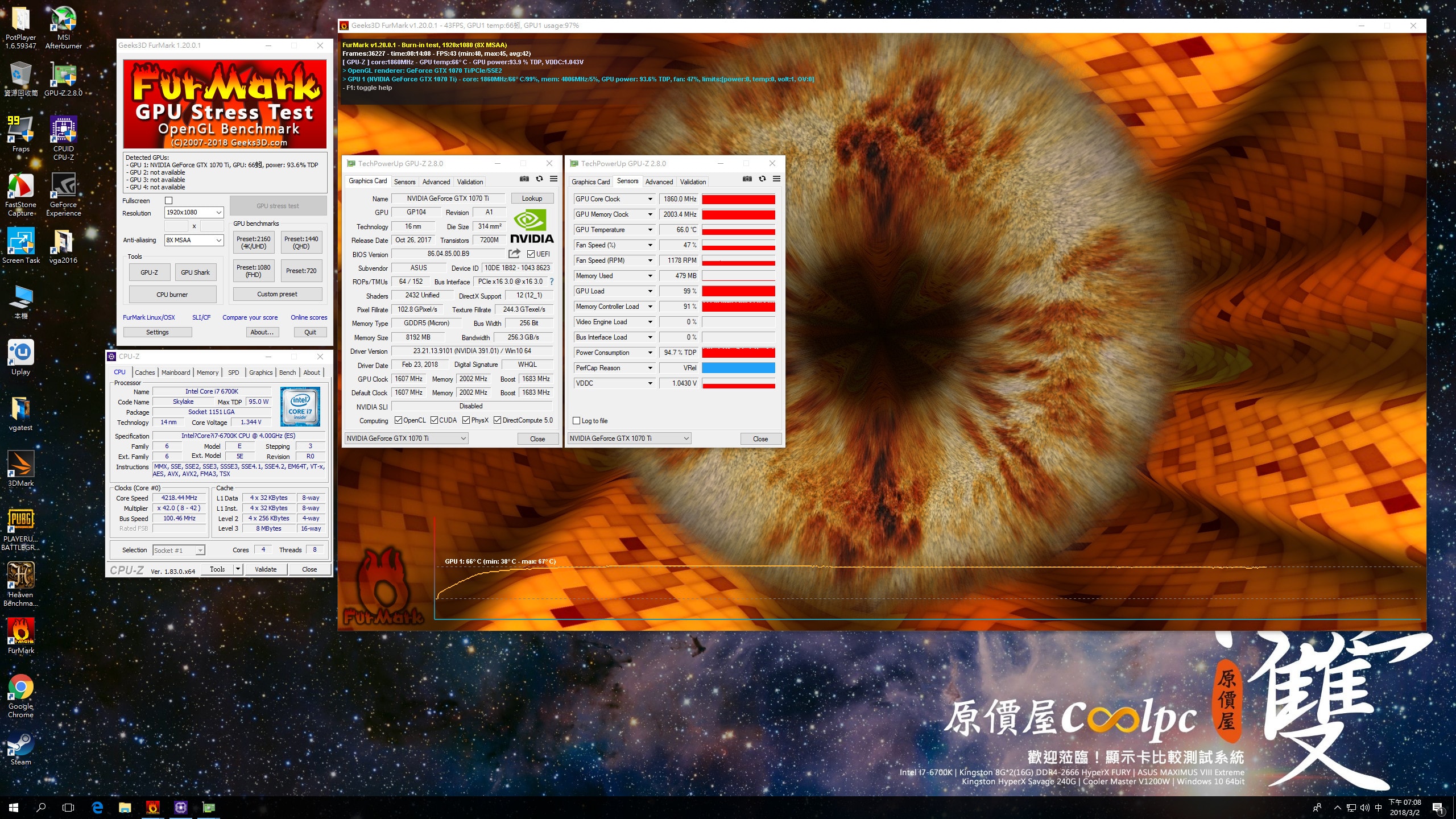This screenshot has width=1456, height=819.
Task: Open the Advanced tab in GPU-Z Graphics Card window
Action: (436, 182)
